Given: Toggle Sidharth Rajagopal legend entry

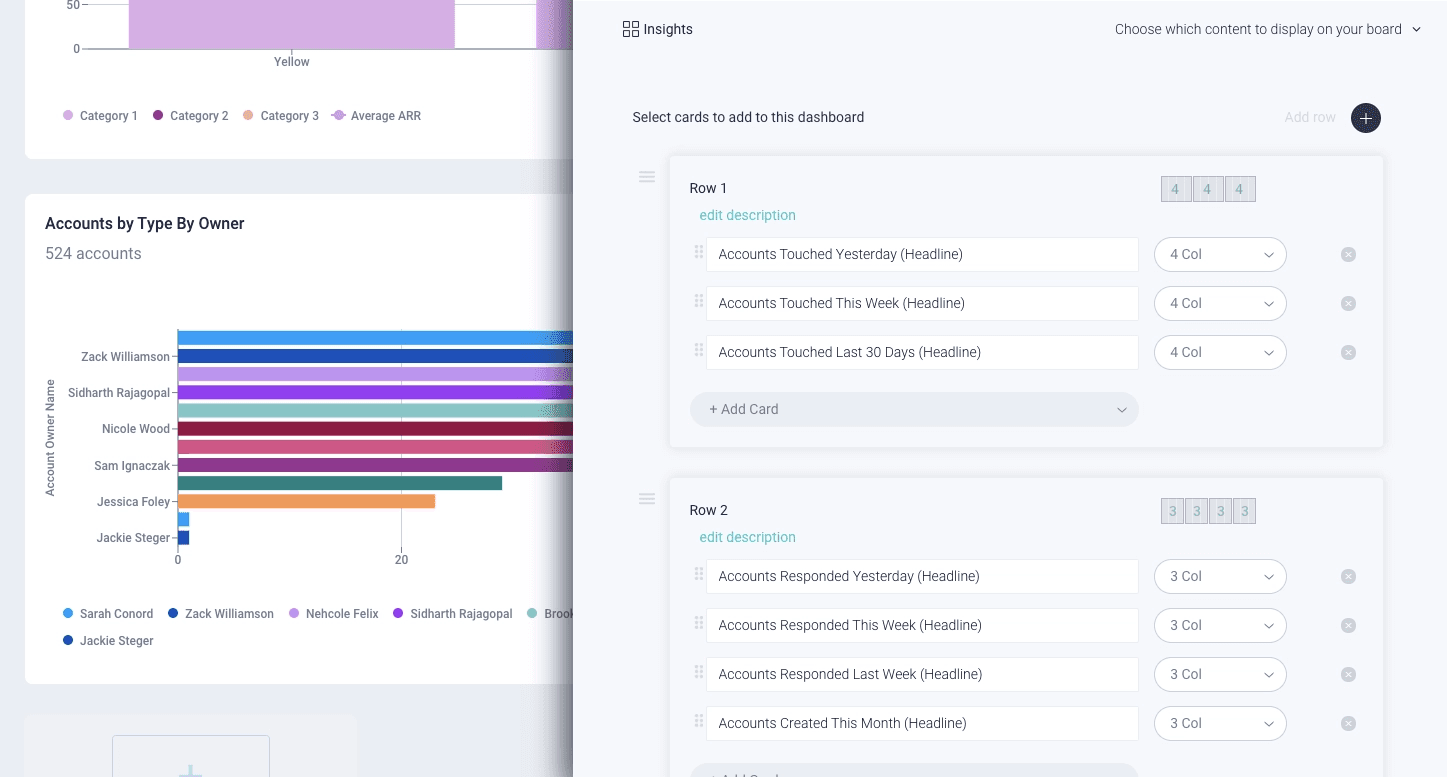Looking at the screenshot, I should (453, 614).
